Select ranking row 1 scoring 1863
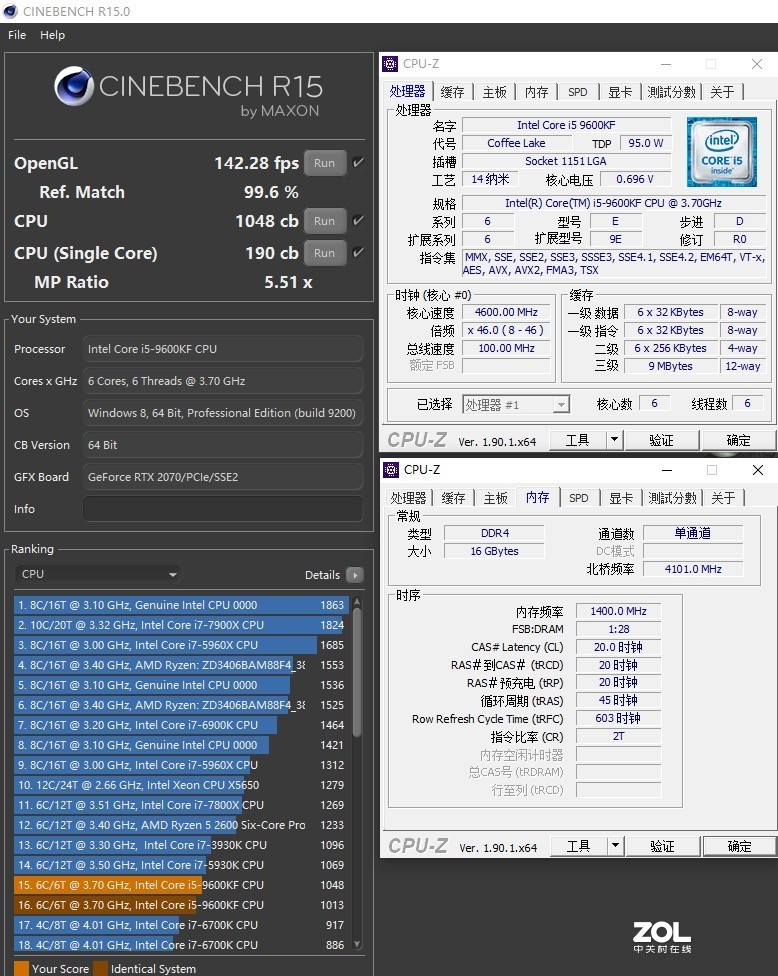Viewport: 778px width, 976px height. coord(180,604)
